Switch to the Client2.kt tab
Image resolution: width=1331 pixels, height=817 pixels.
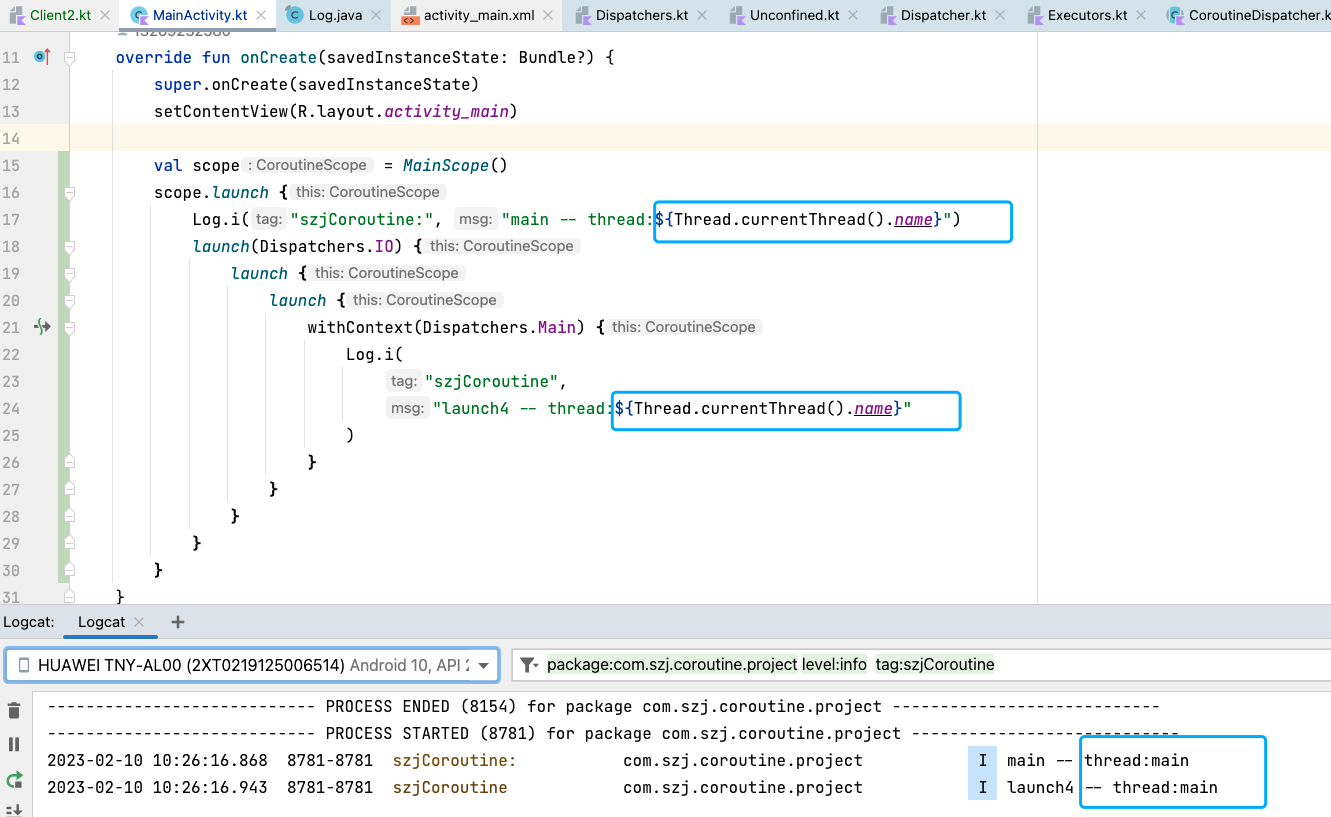click(60, 15)
